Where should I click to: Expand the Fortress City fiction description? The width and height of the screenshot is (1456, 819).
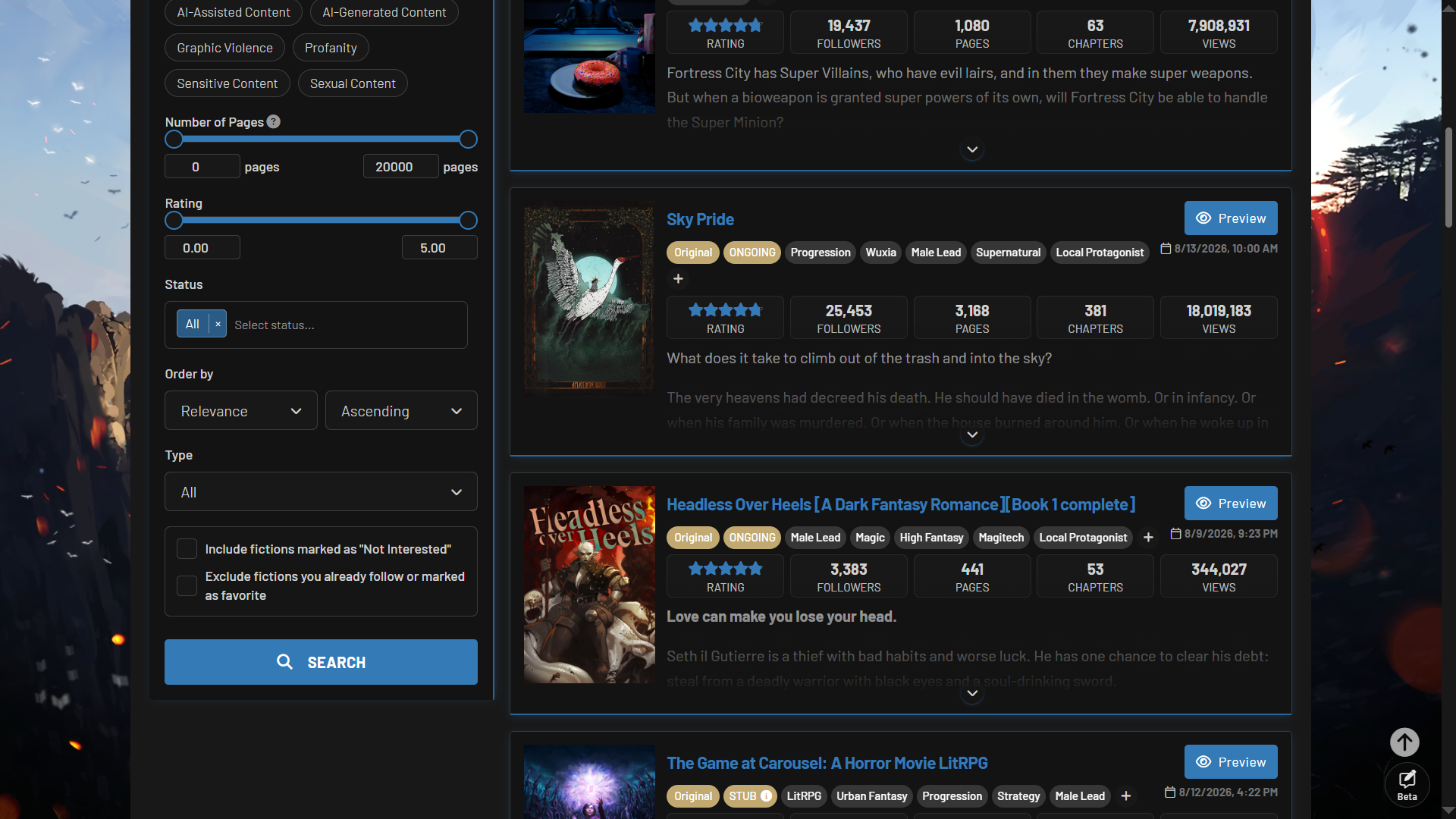tap(972, 149)
